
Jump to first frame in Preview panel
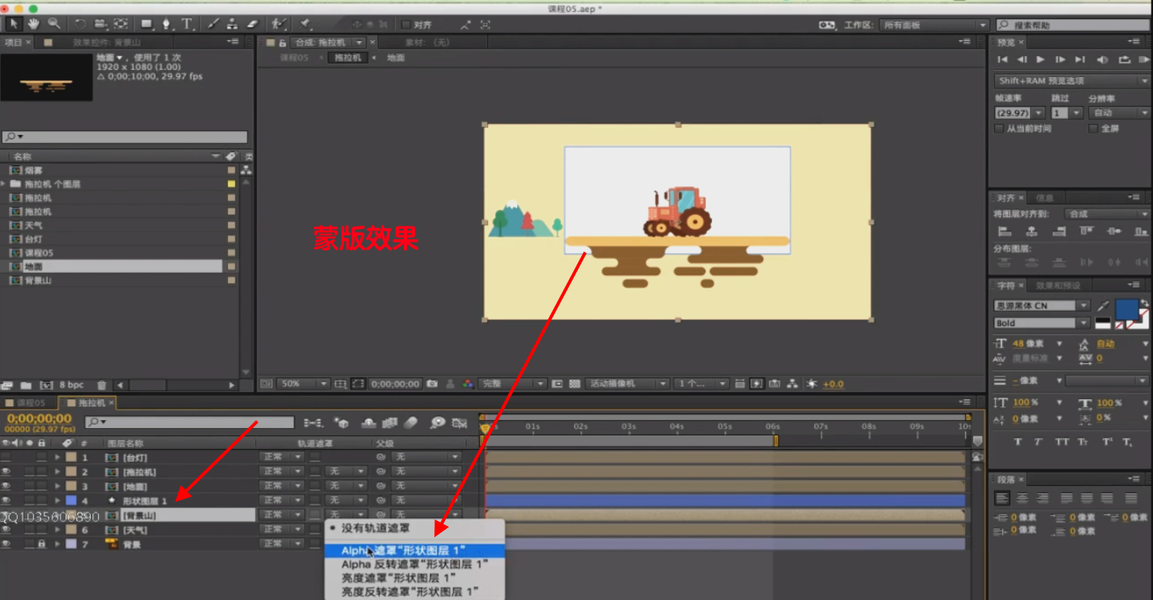[x=1002, y=60]
